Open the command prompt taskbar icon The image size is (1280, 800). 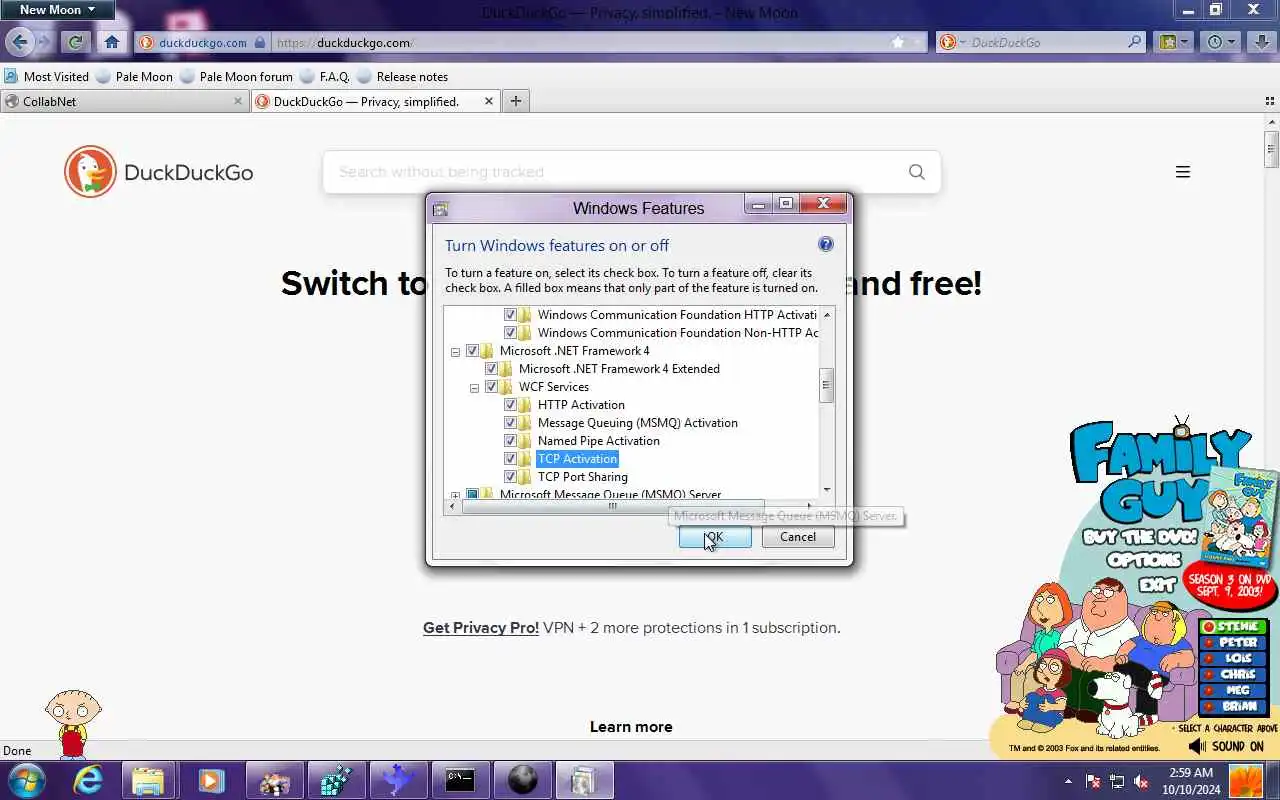460,780
